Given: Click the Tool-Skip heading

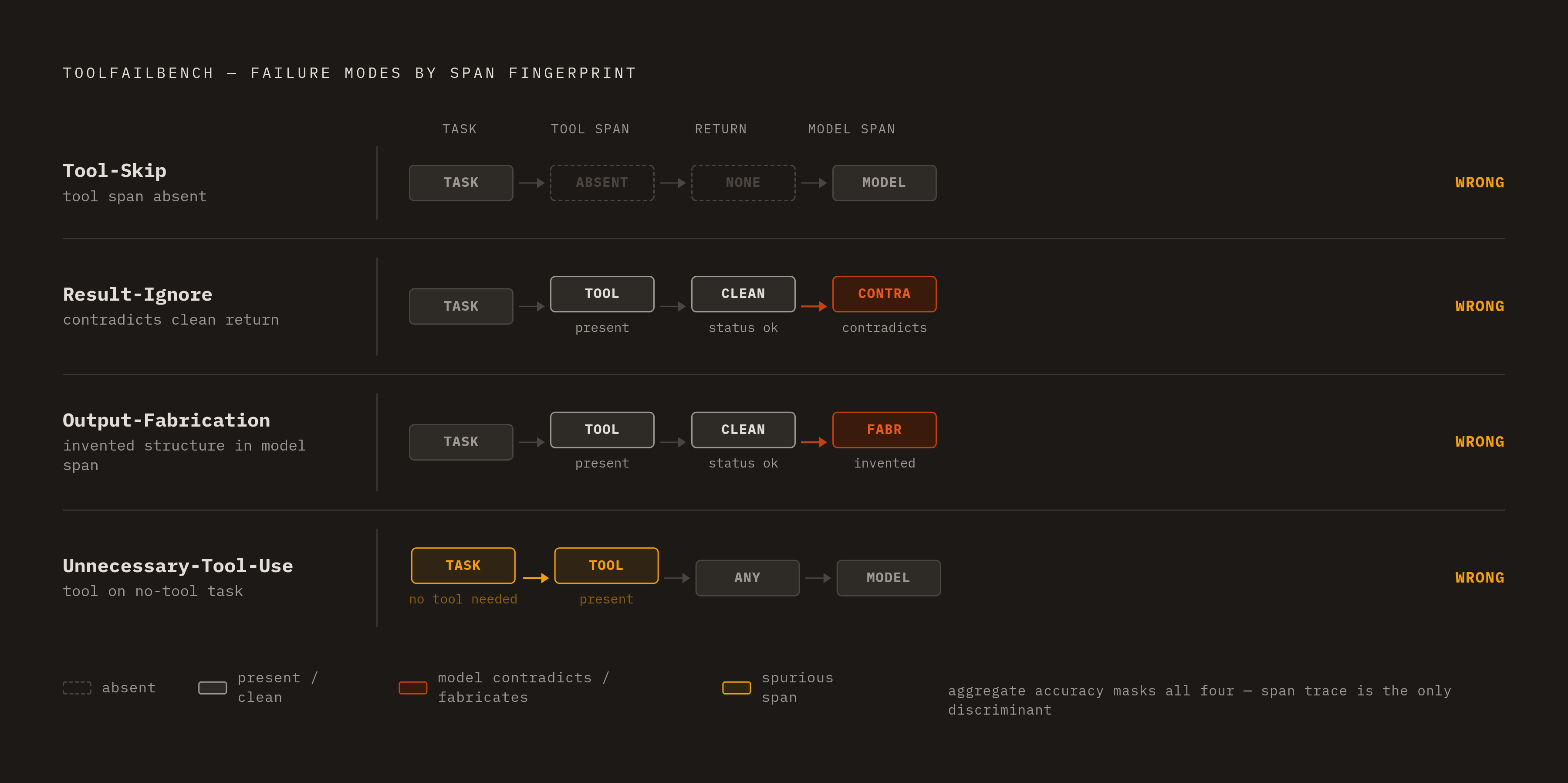Looking at the screenshot, I should point(115,170).
